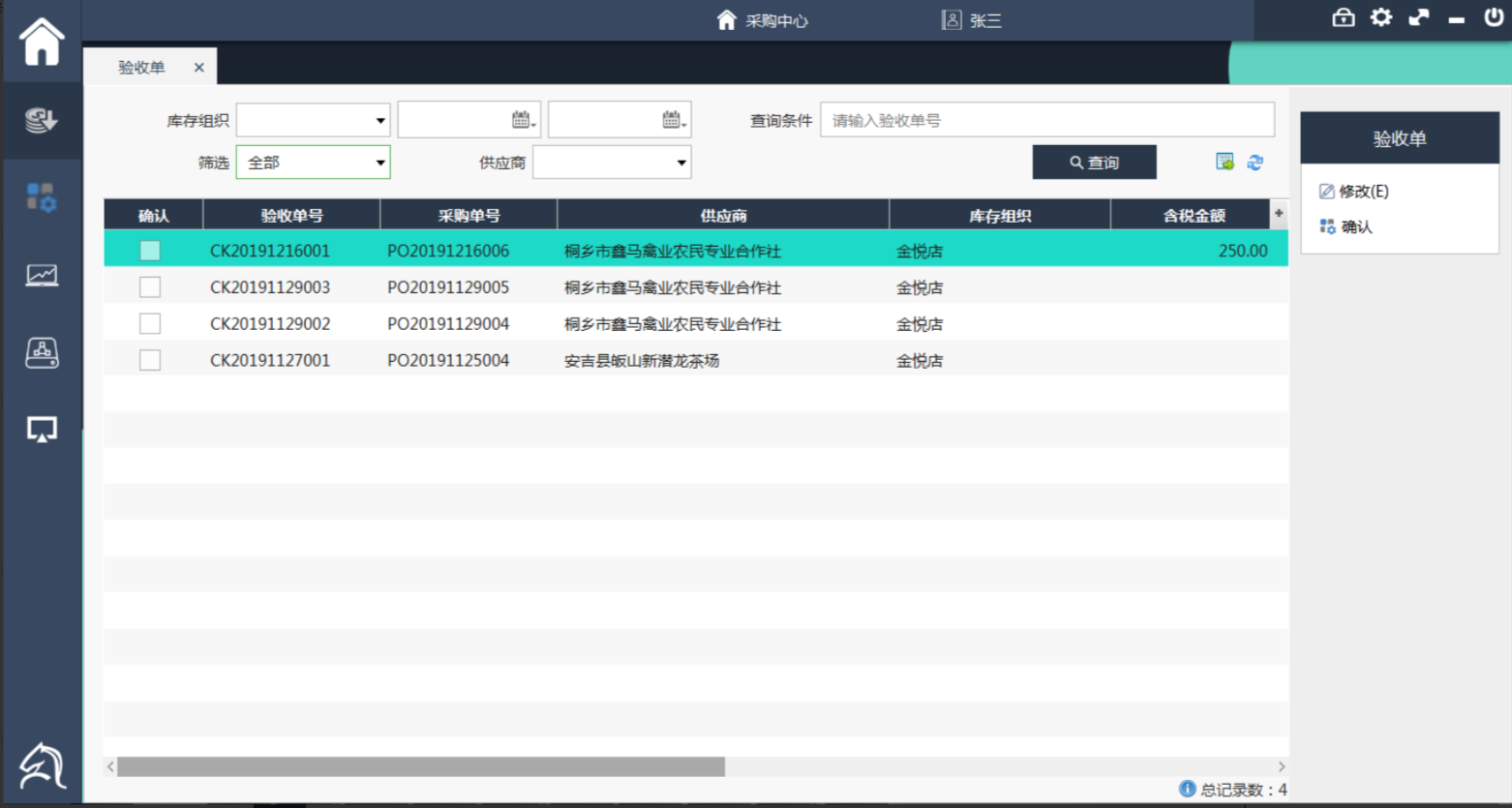This screenshot has height=808, width=1512.
Task: Open the chart monitor sidebar icon
Action: pos(42,276)
